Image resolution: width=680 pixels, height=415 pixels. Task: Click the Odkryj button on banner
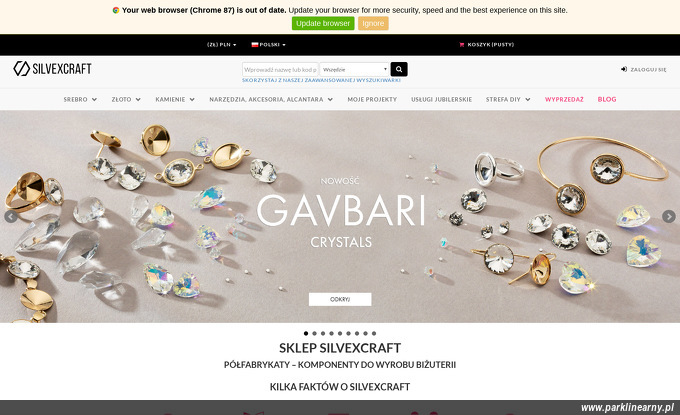340,299
